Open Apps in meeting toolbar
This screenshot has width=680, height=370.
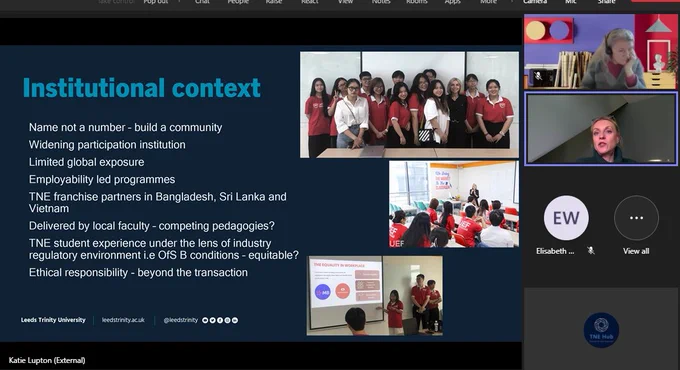click(x=452, y=2)
